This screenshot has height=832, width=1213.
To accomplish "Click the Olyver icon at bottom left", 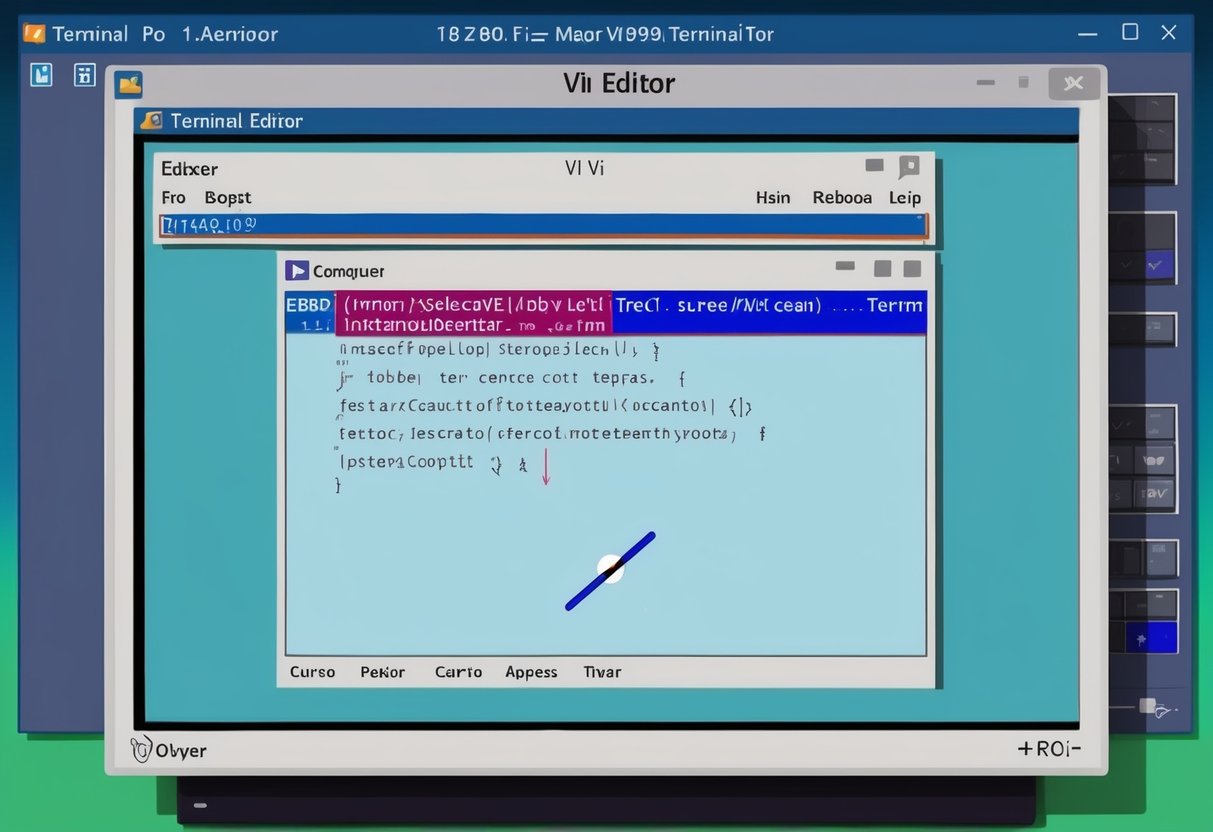I will click(142, 747).
